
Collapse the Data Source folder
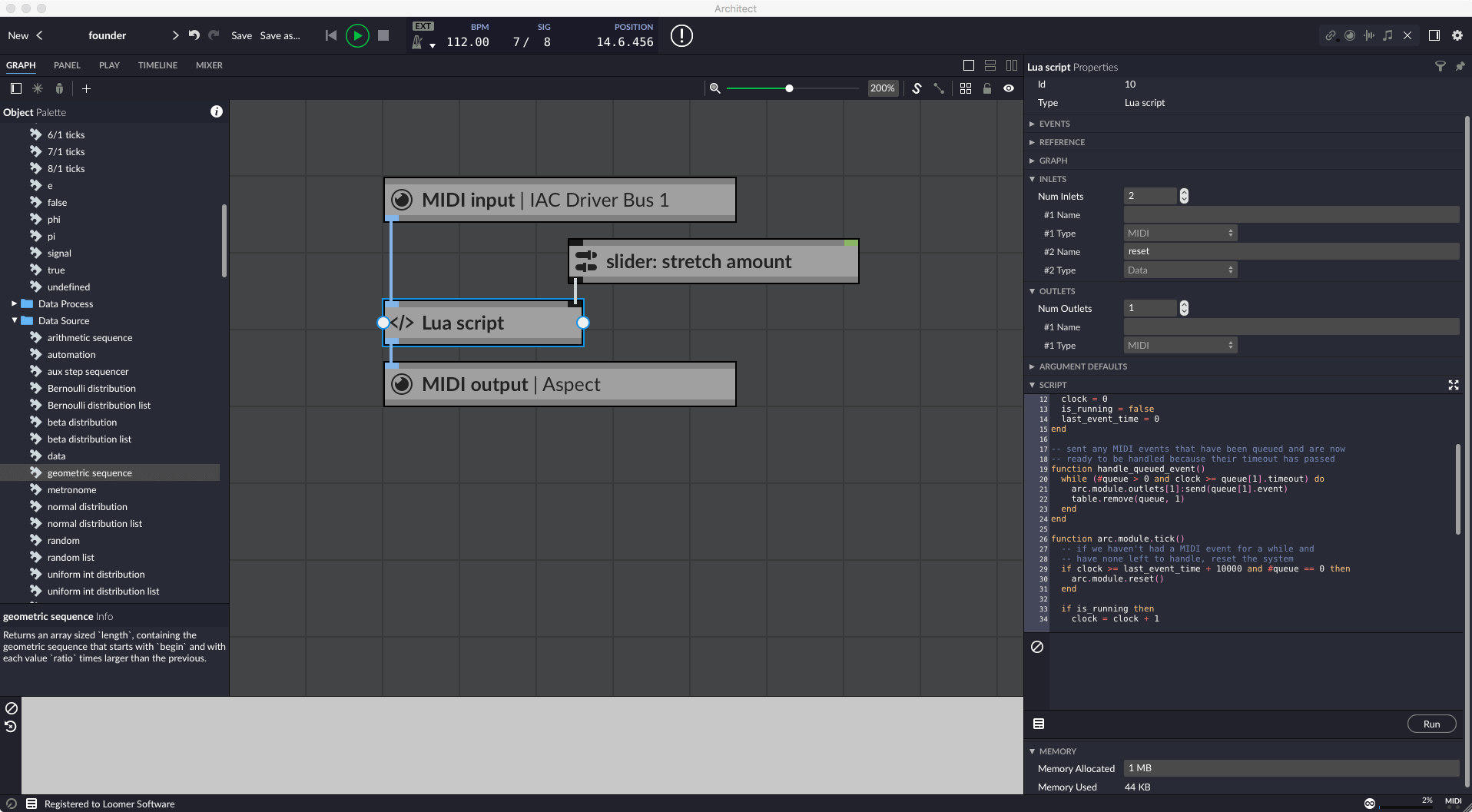[x=15, y=320]
